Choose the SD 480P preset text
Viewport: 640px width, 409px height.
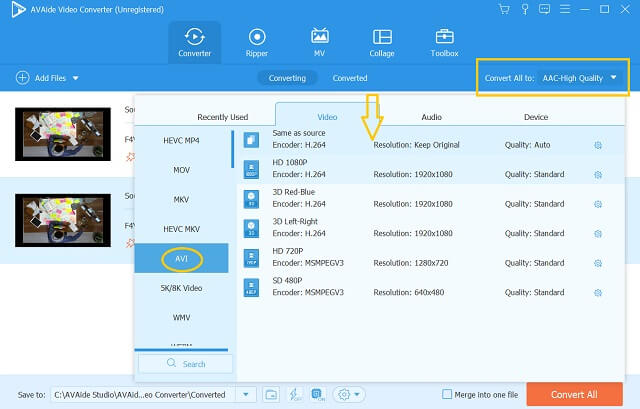pos(287,280)
